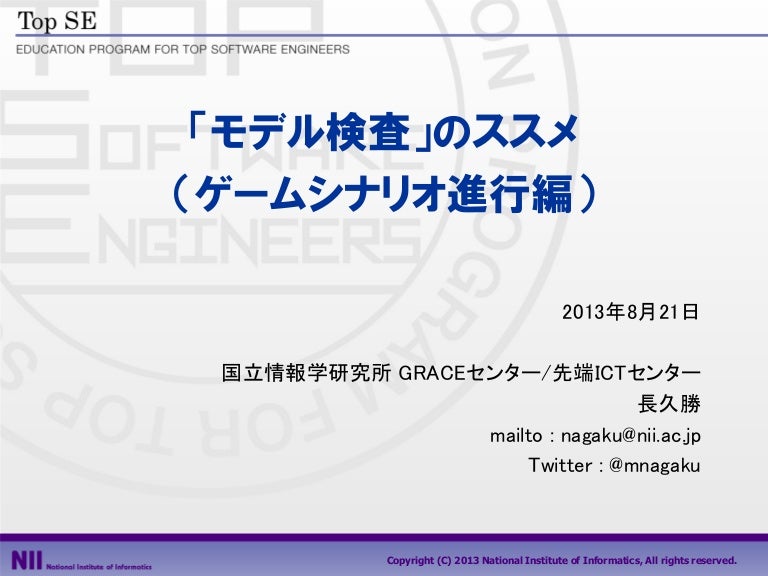Image resolution: width=768 pixels, height=576 pixels.
Task: Click the date 2013年8月21日
Action: [x=631, y=313]
